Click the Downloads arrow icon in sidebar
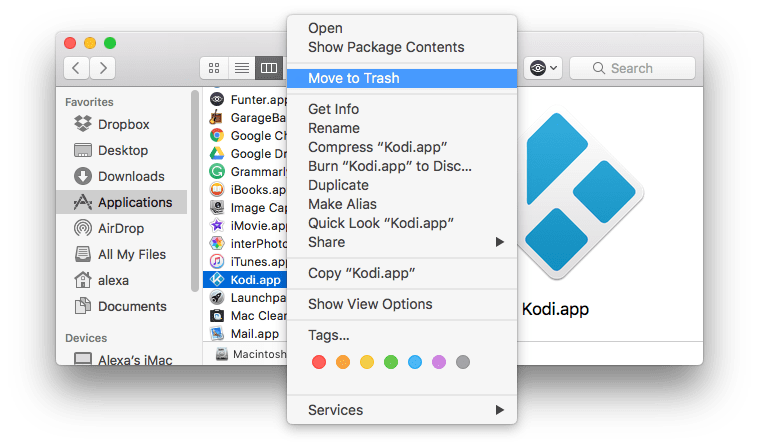 pos(83,176)
